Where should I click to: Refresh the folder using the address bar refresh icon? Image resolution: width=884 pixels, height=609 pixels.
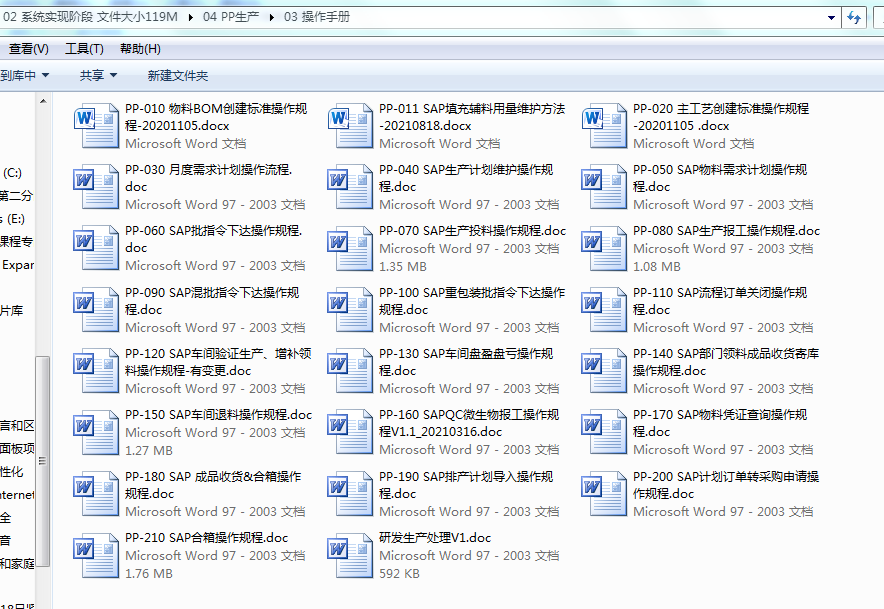coord(855,18)
